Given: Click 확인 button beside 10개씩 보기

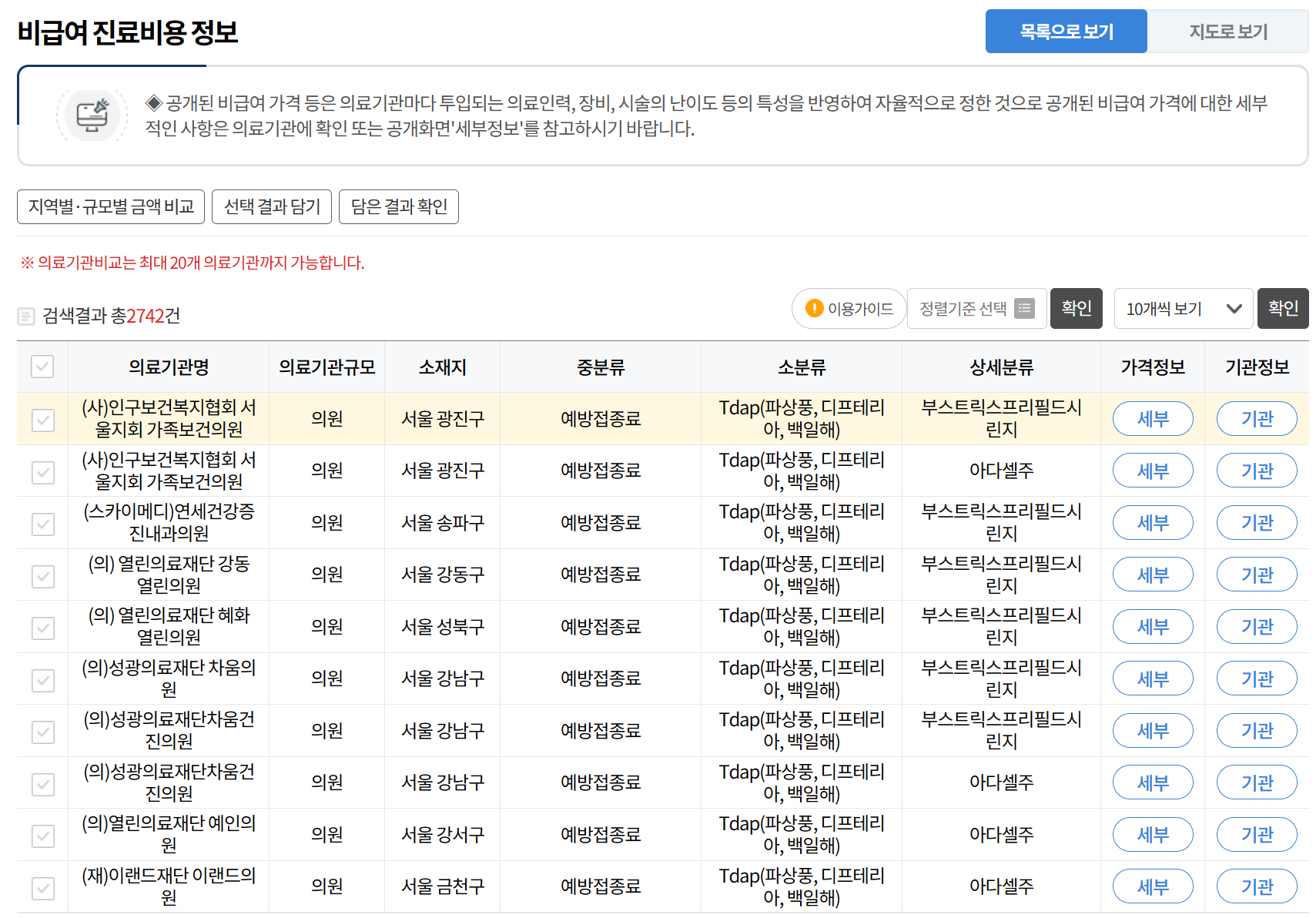Looking at the screenshot, I should [1283, 309].
